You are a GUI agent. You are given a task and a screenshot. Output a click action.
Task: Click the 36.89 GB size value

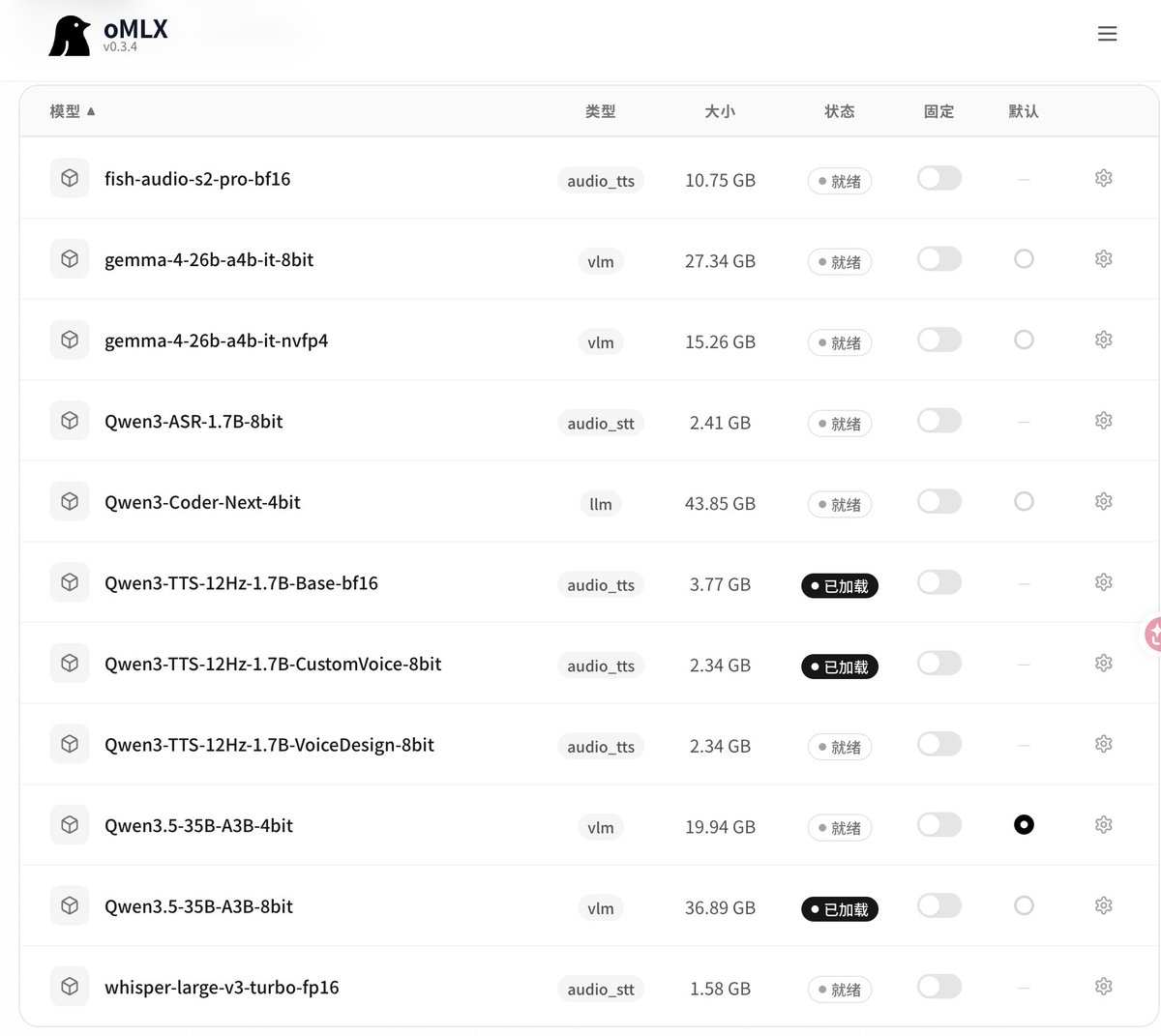tap(720, 908)
